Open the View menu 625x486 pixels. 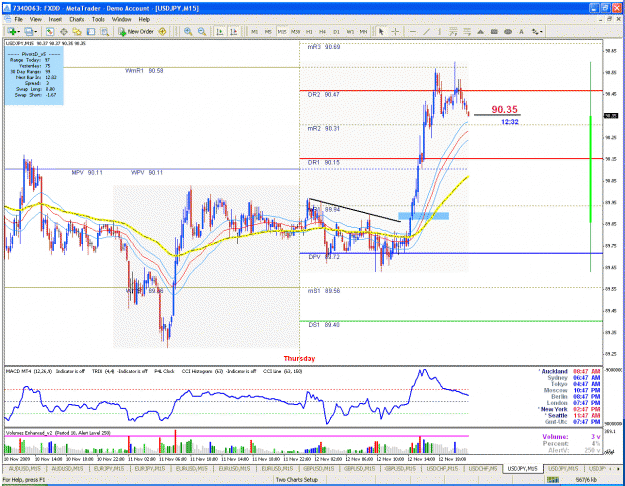click(35, 19)
